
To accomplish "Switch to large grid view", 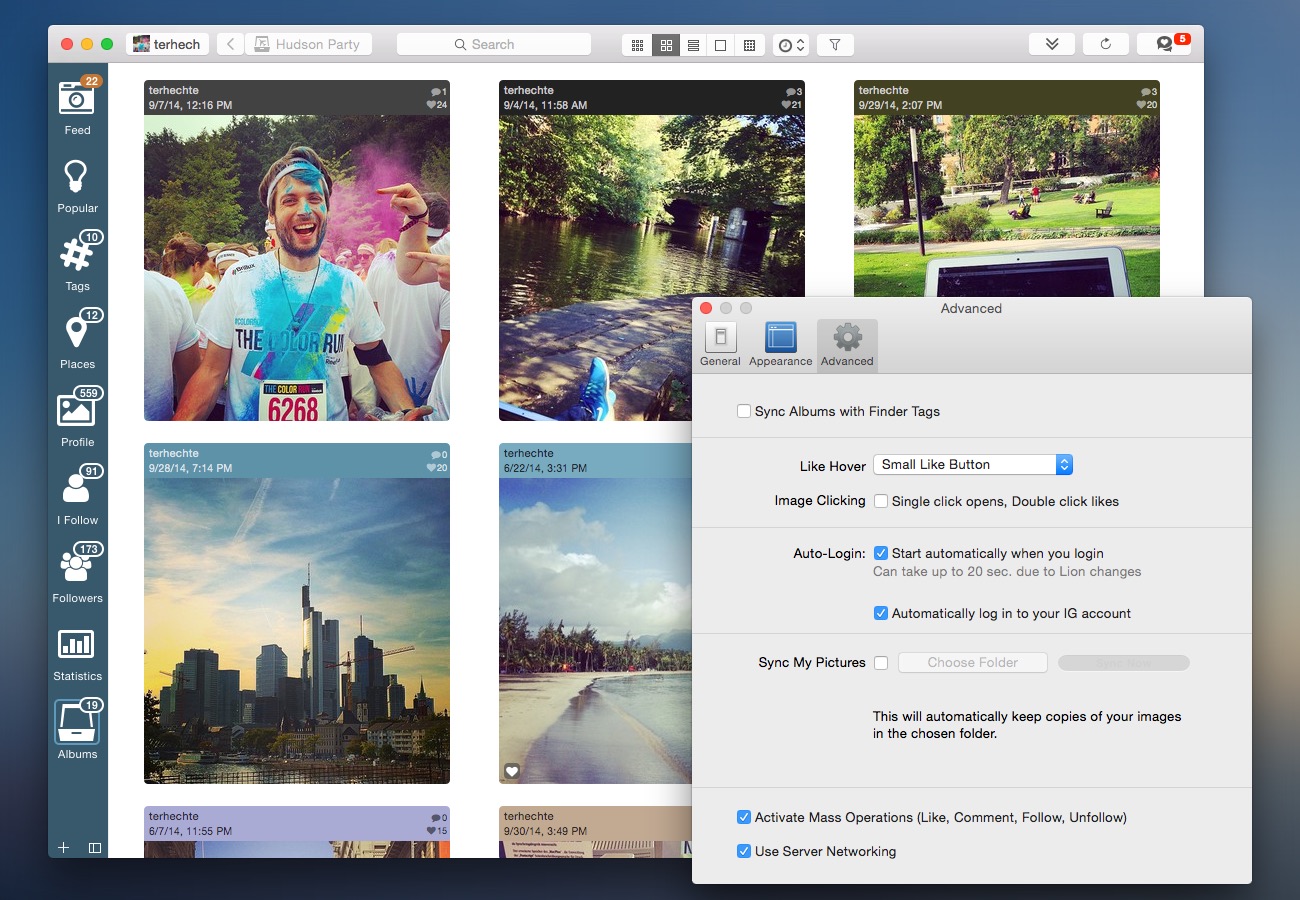I will coord(665,45).
